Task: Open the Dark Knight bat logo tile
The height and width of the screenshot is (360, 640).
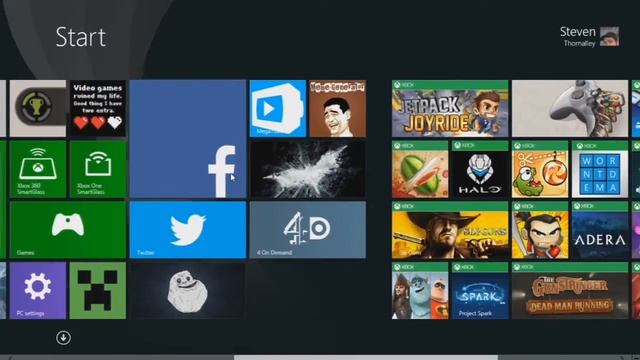Action: click(x=308, y=169)
